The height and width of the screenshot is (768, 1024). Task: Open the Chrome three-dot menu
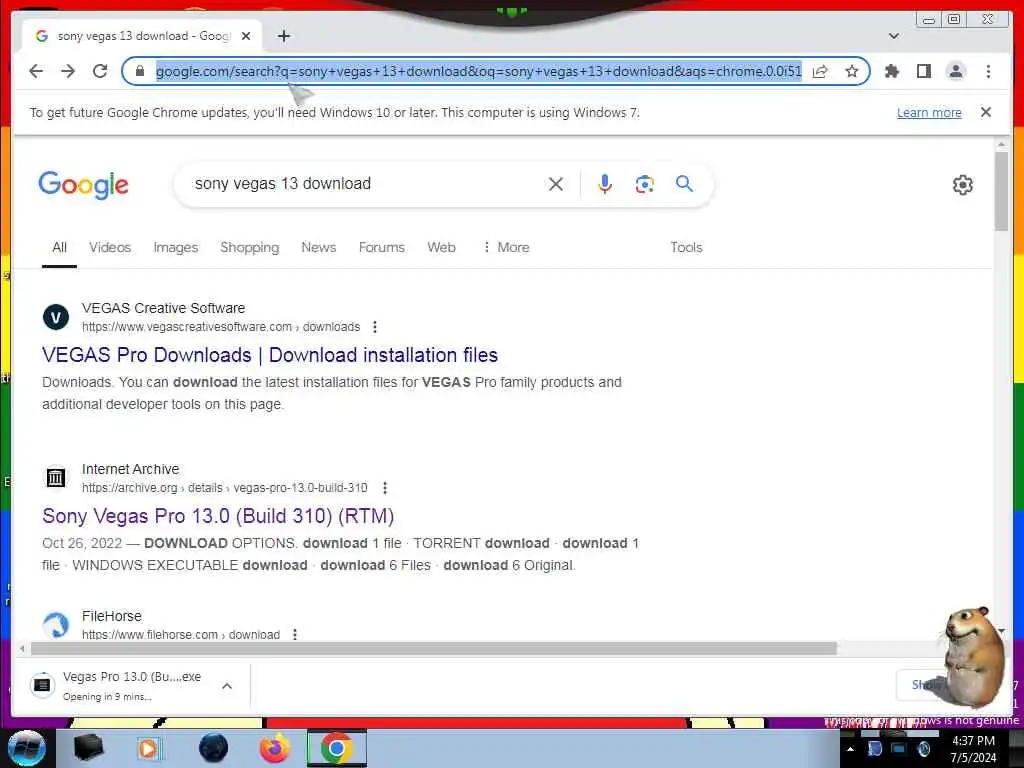coord(988,71)
